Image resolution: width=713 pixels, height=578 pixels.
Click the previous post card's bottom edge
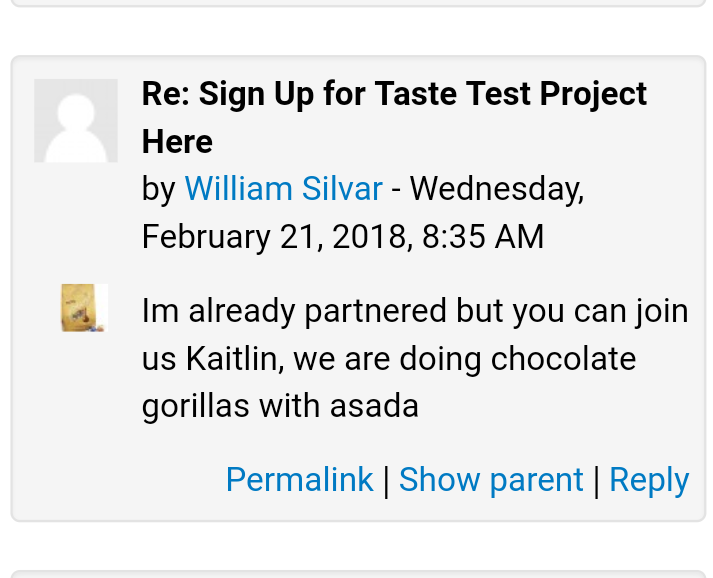[358, 4]
